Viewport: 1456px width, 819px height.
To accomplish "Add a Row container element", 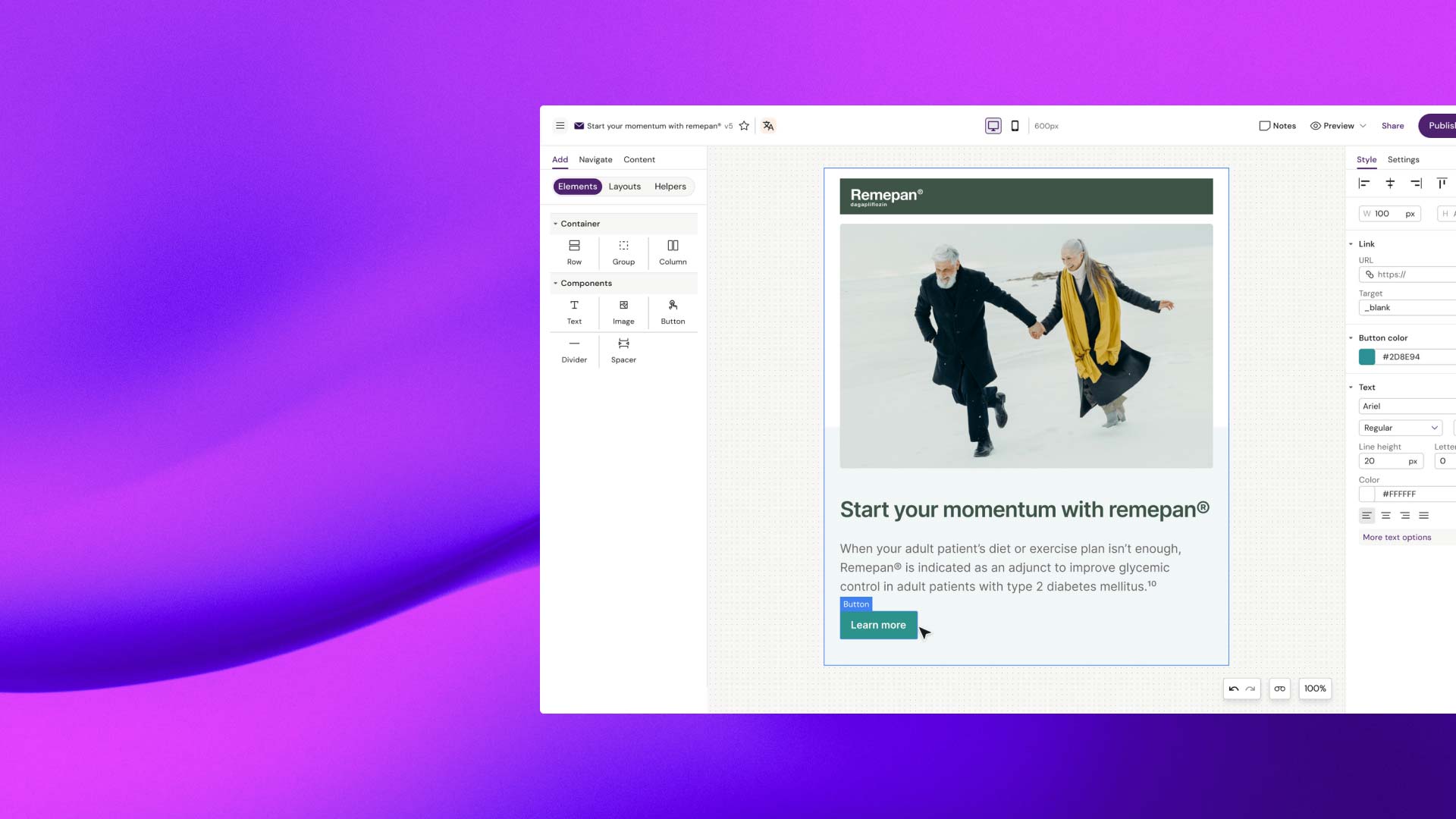I will [574, 252].
